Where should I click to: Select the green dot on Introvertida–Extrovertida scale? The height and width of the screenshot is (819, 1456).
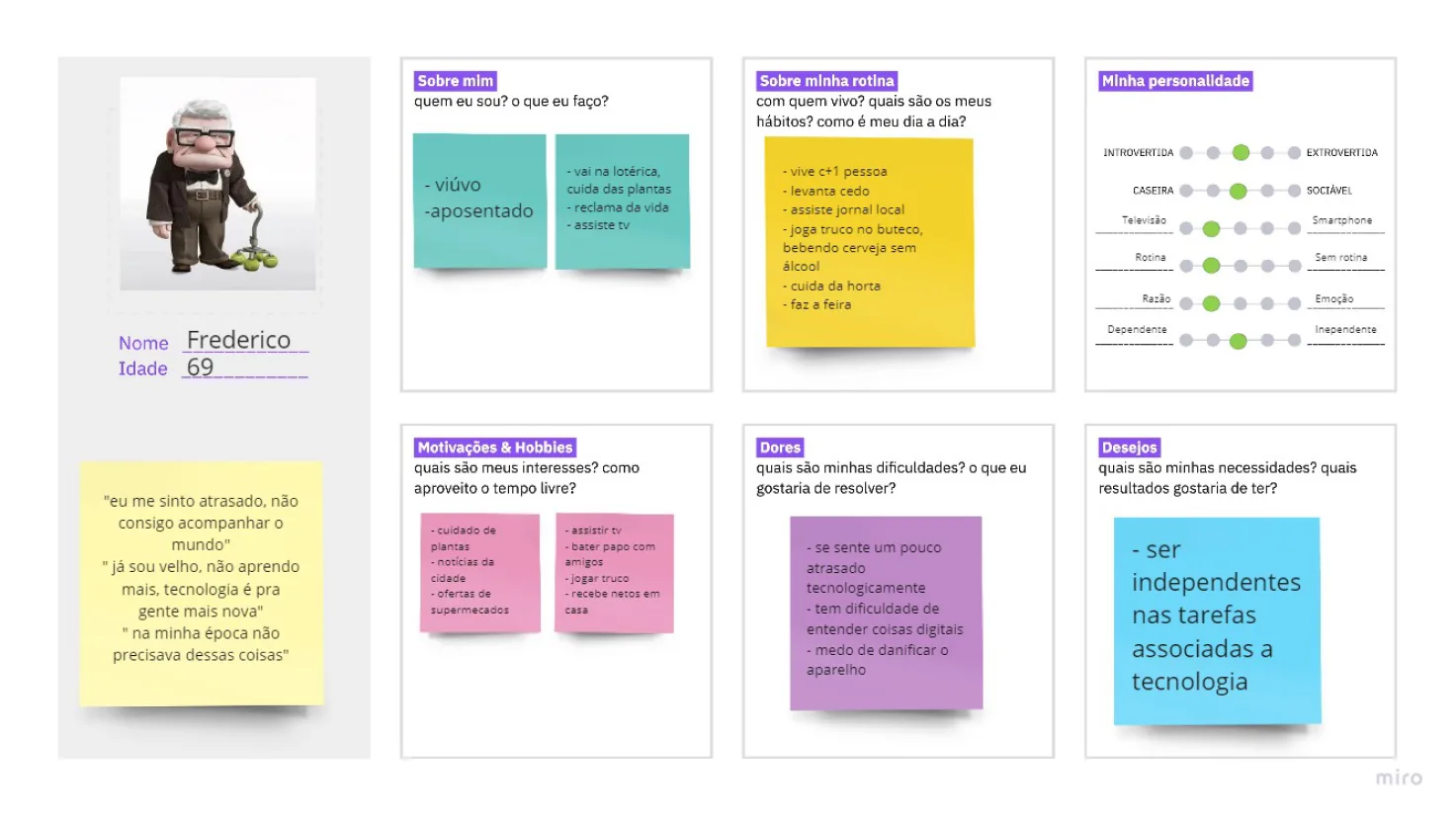[x=1241, y=152]
